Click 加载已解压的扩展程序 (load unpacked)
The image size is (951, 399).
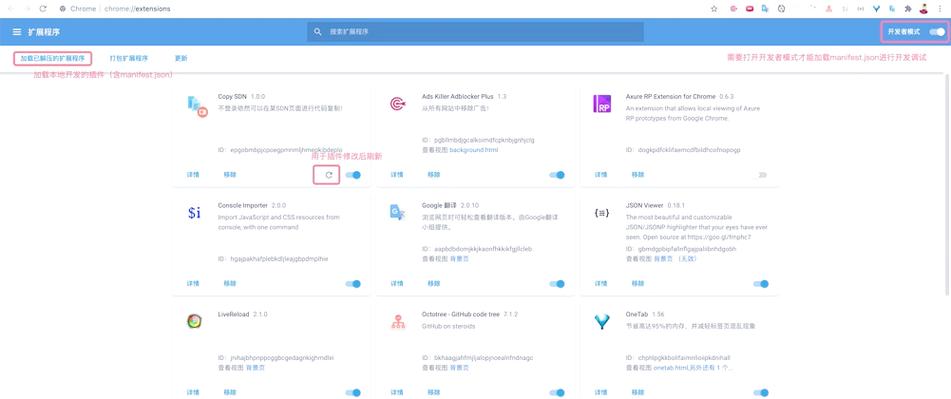(x=53, y=59)
